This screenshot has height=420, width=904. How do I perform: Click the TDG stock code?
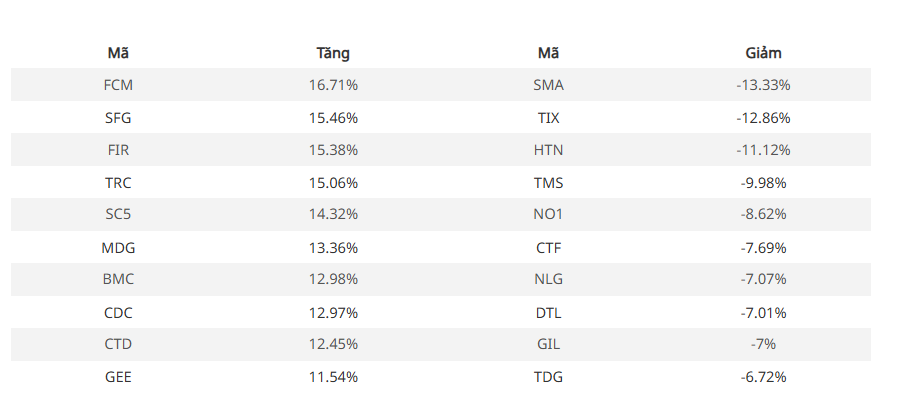click(548, 377)
